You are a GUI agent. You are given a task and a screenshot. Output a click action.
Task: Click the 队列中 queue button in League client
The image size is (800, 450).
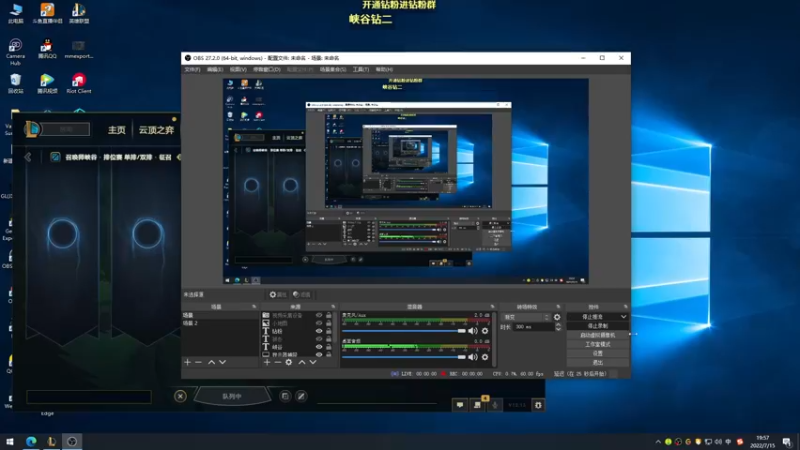point(232,396)
